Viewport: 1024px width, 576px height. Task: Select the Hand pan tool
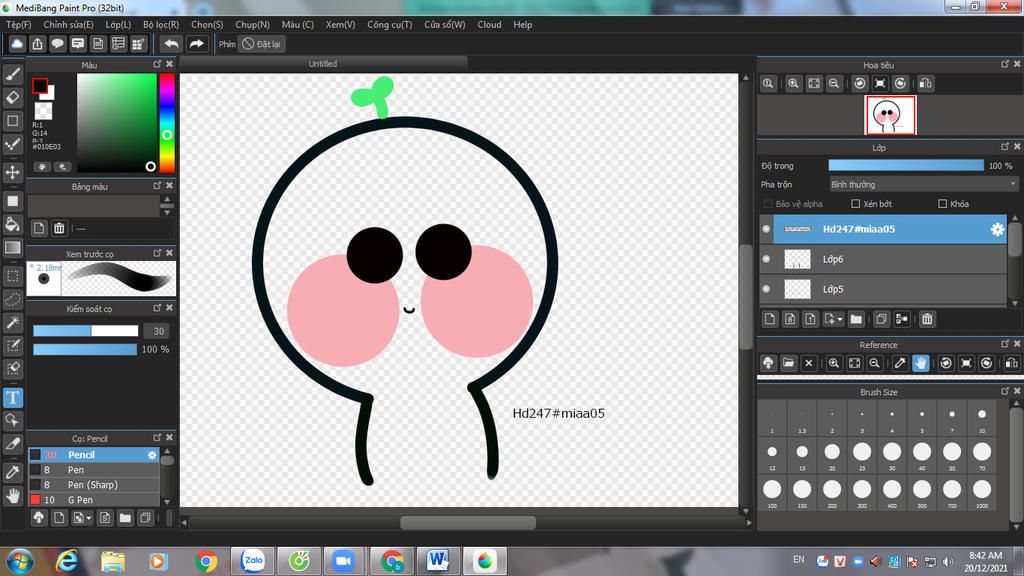(x=13, y=495)
